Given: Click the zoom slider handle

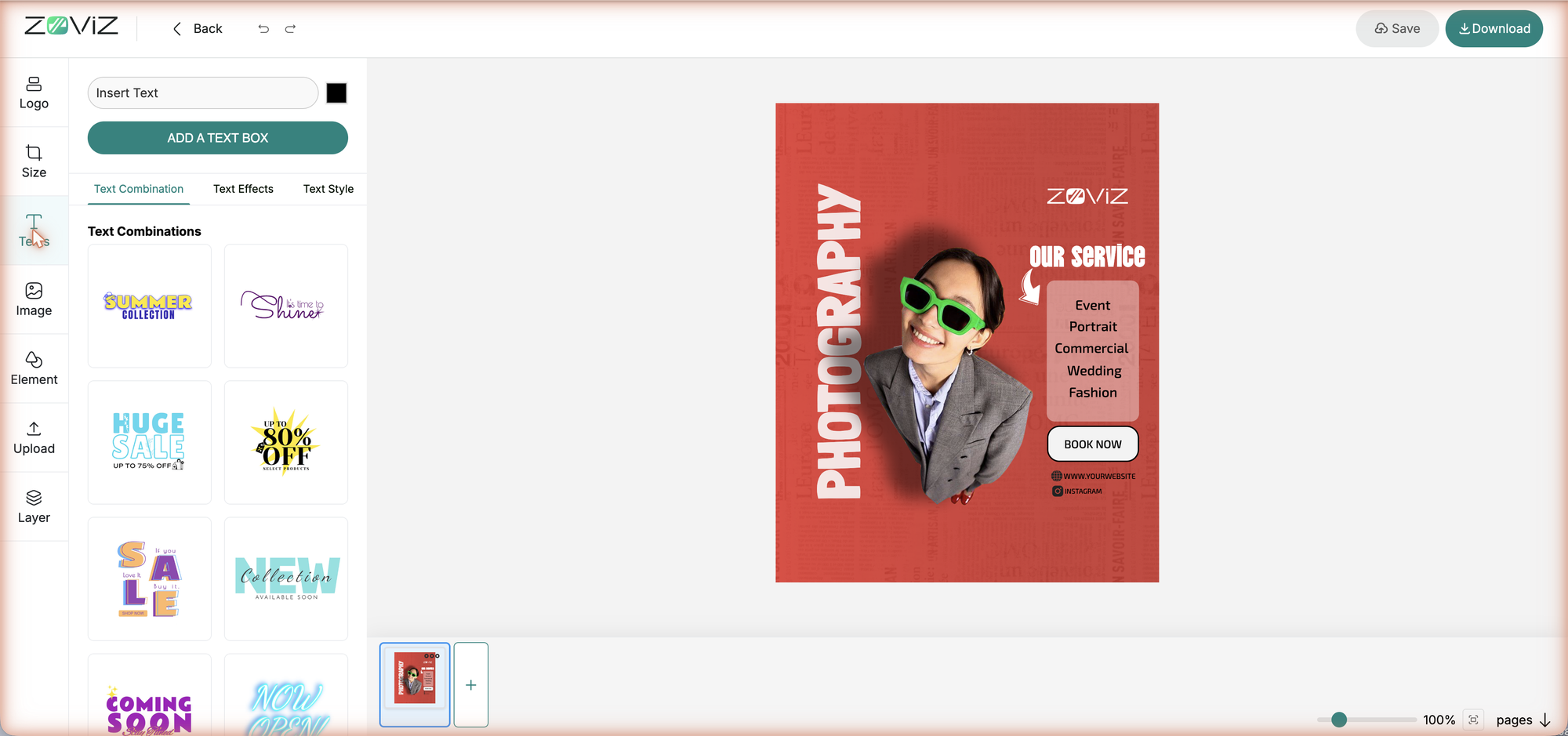Looking at the screenshot, I should [1339, 720].
